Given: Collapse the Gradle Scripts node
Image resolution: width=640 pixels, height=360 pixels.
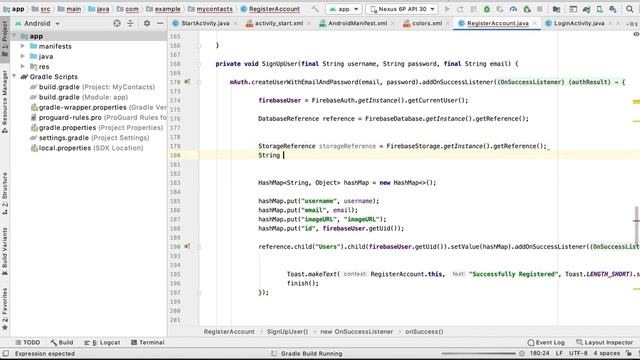Looking at the screenshot, I should (15, 77).
